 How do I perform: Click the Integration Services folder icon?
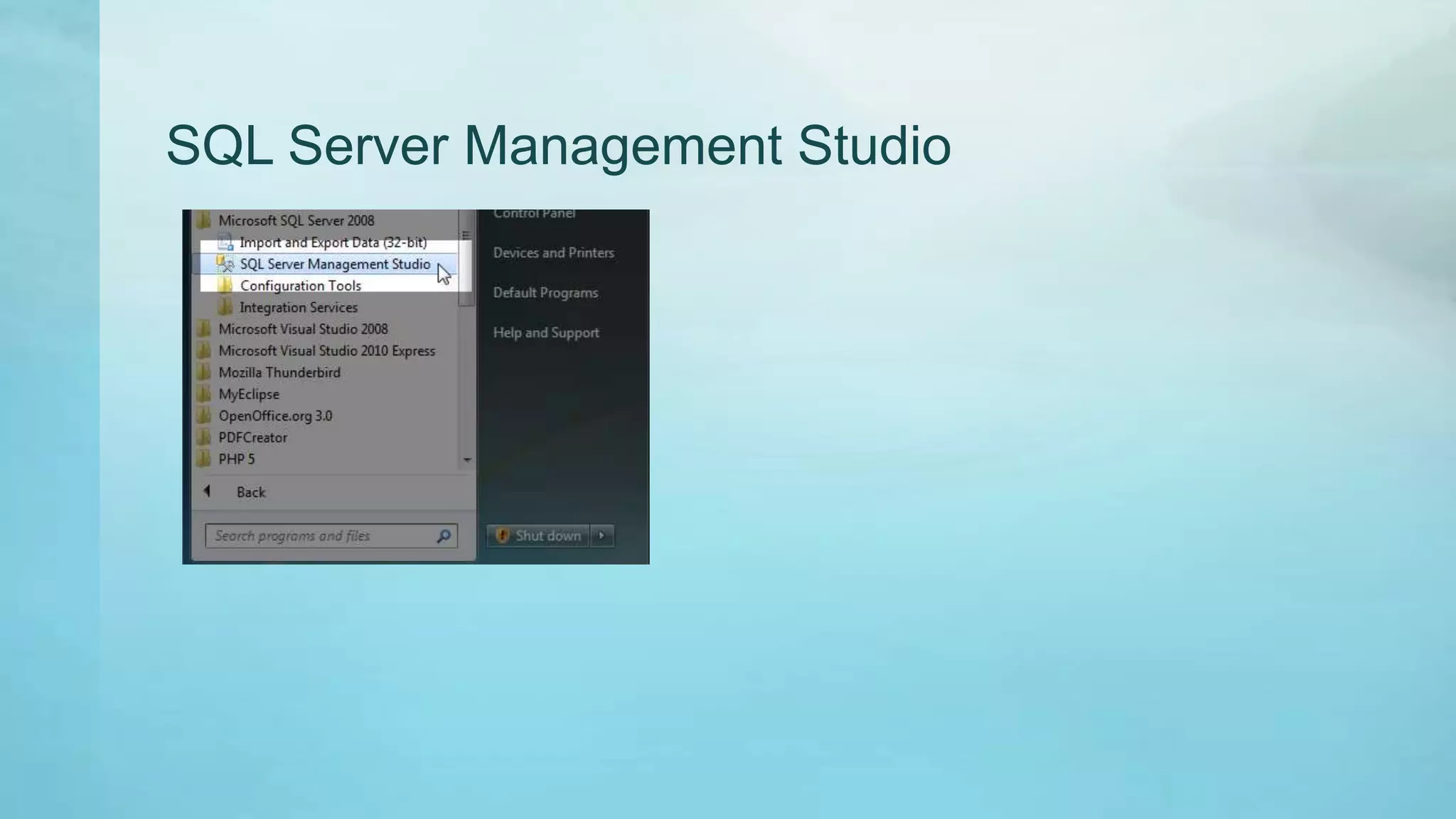point(225,308)
